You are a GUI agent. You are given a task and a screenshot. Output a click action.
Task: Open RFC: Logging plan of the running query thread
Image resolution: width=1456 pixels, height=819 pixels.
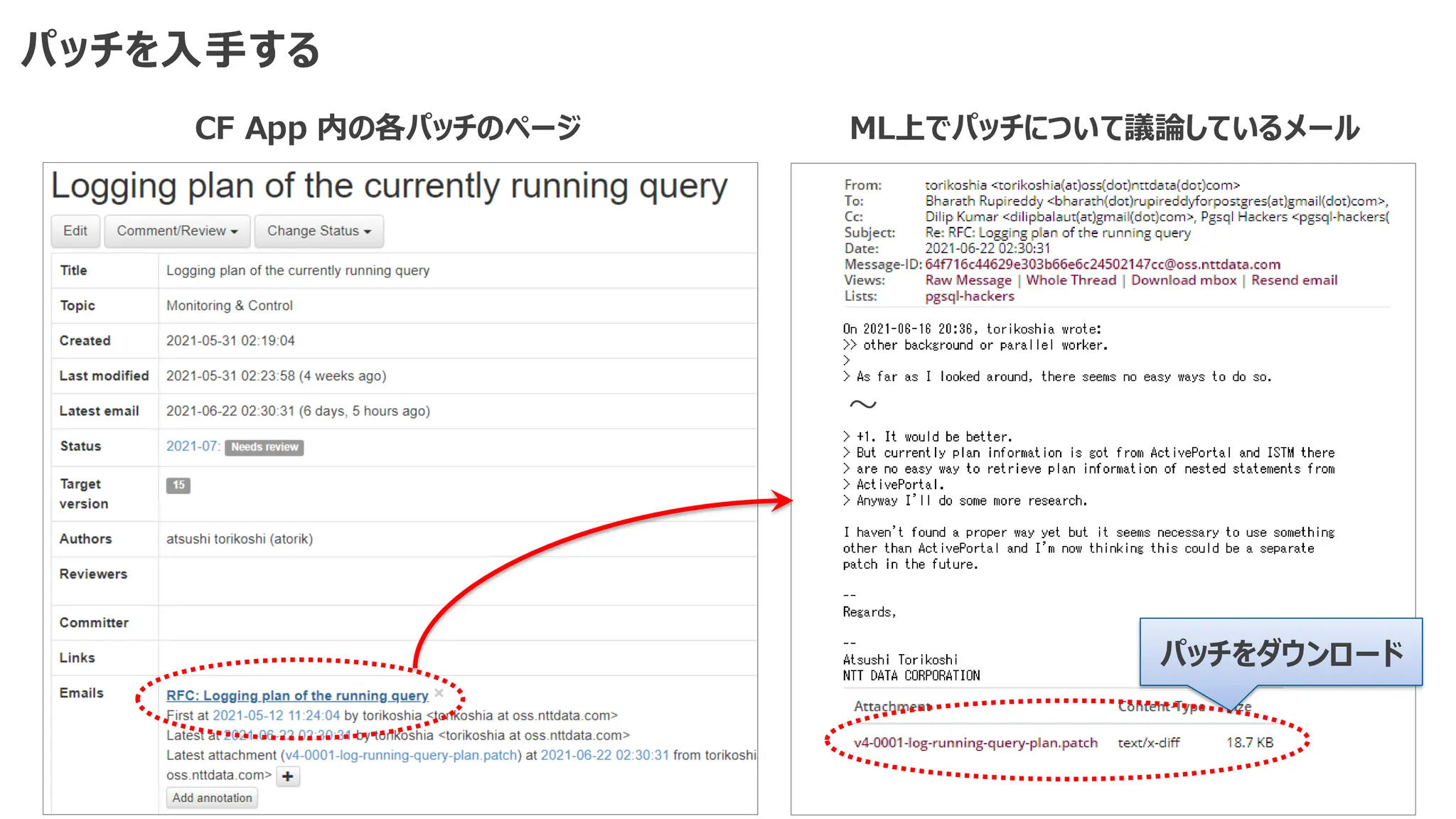[297, 695]
